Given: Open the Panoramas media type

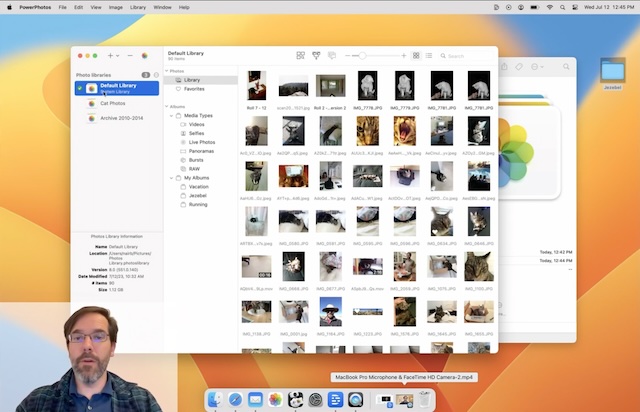Looking at the screenshot, I should 201,151.
